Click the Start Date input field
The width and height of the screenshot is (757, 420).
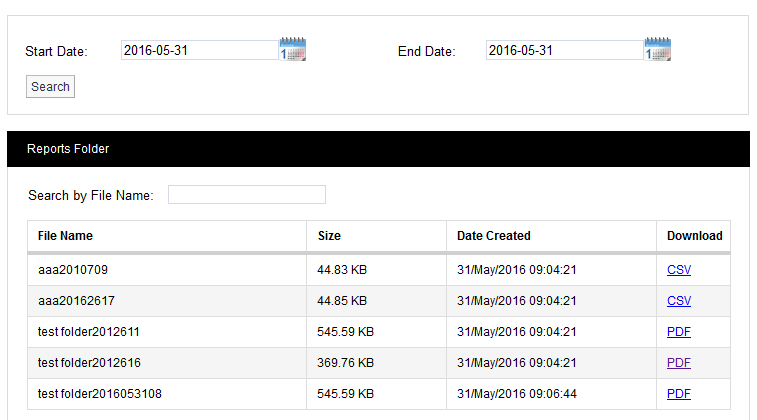(x=199, y=50)
